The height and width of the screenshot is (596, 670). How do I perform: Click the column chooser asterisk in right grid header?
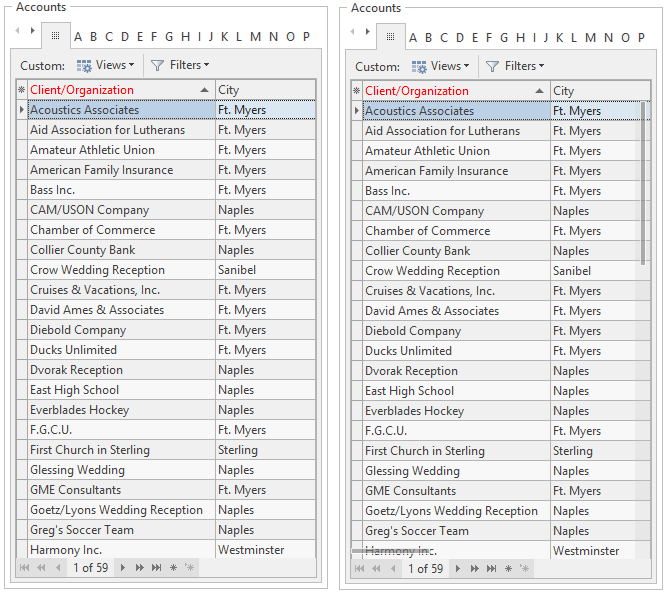point(357,91)
